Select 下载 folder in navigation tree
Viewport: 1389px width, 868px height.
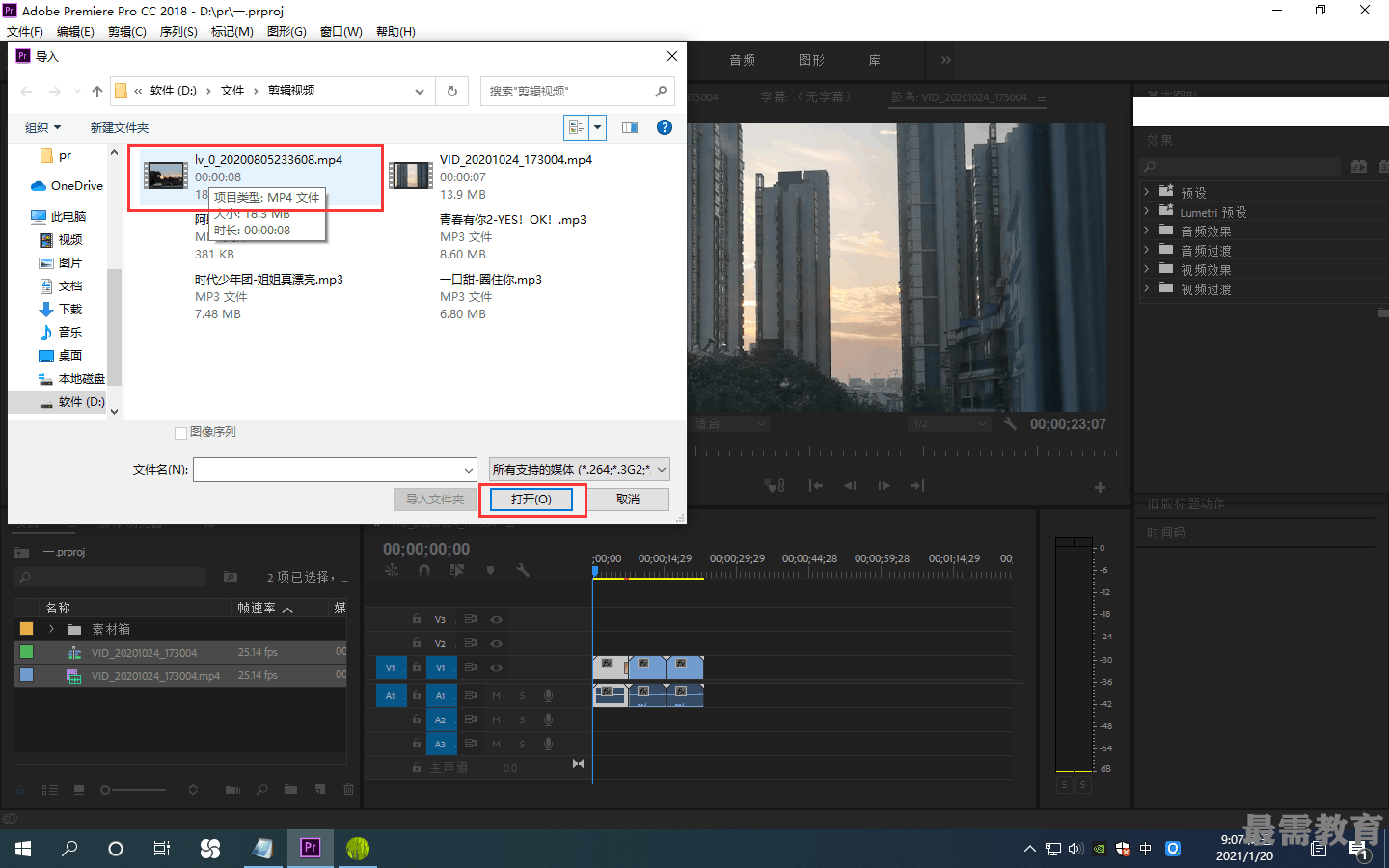coord(61,310)
